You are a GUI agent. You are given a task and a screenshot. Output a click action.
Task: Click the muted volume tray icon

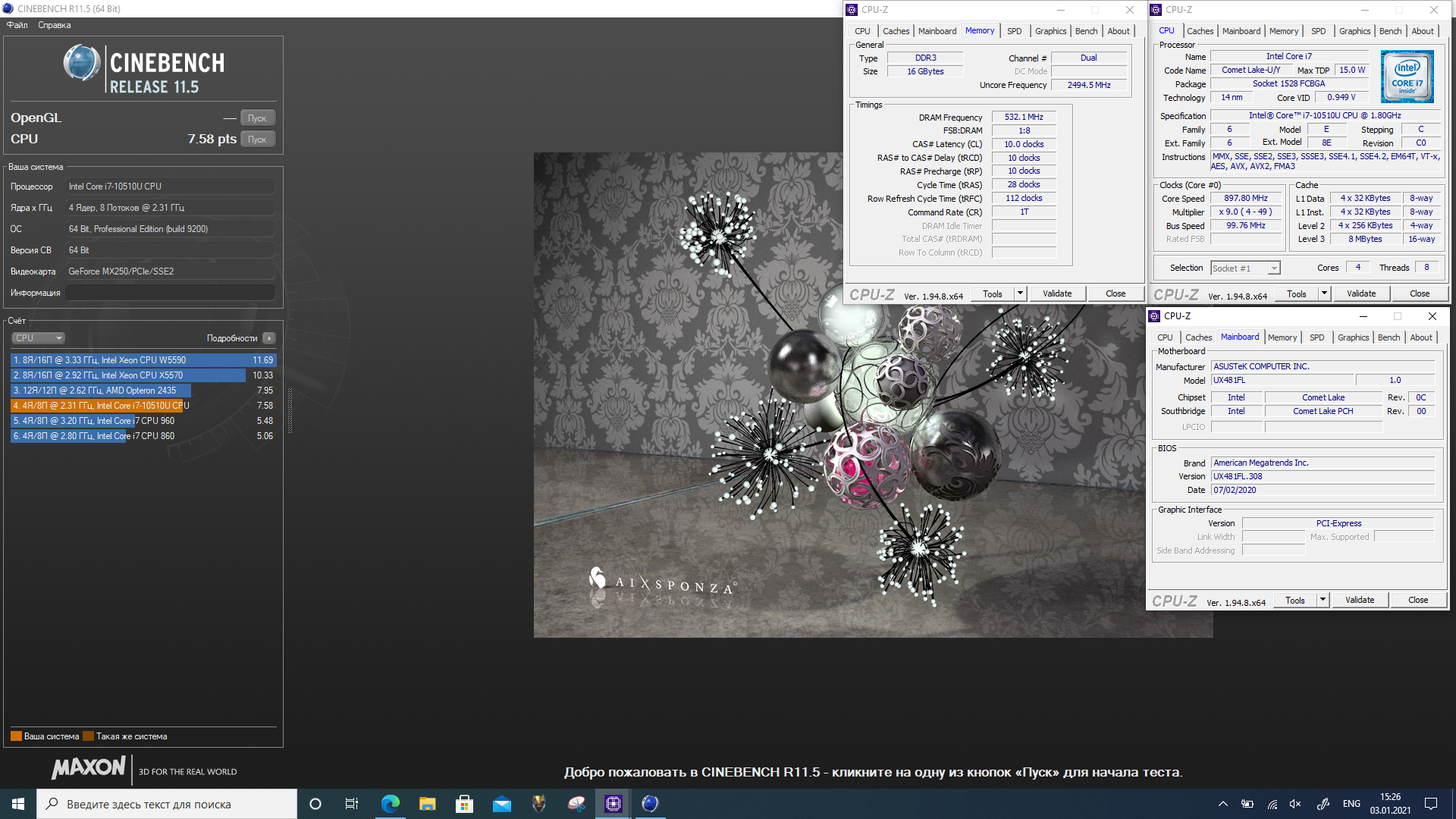tap(1296, 804)
